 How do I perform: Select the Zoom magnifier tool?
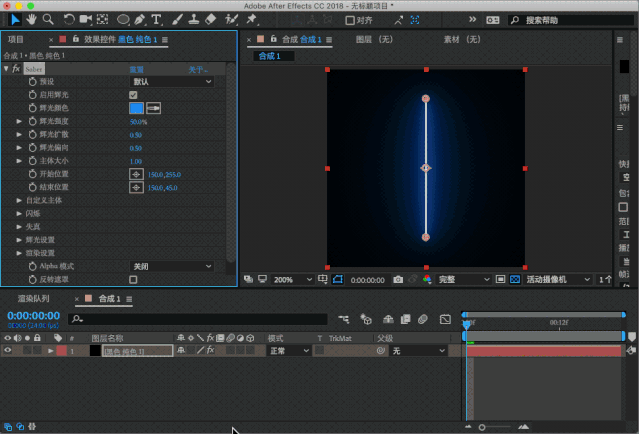pyautogui.click(x=47, y=19)
